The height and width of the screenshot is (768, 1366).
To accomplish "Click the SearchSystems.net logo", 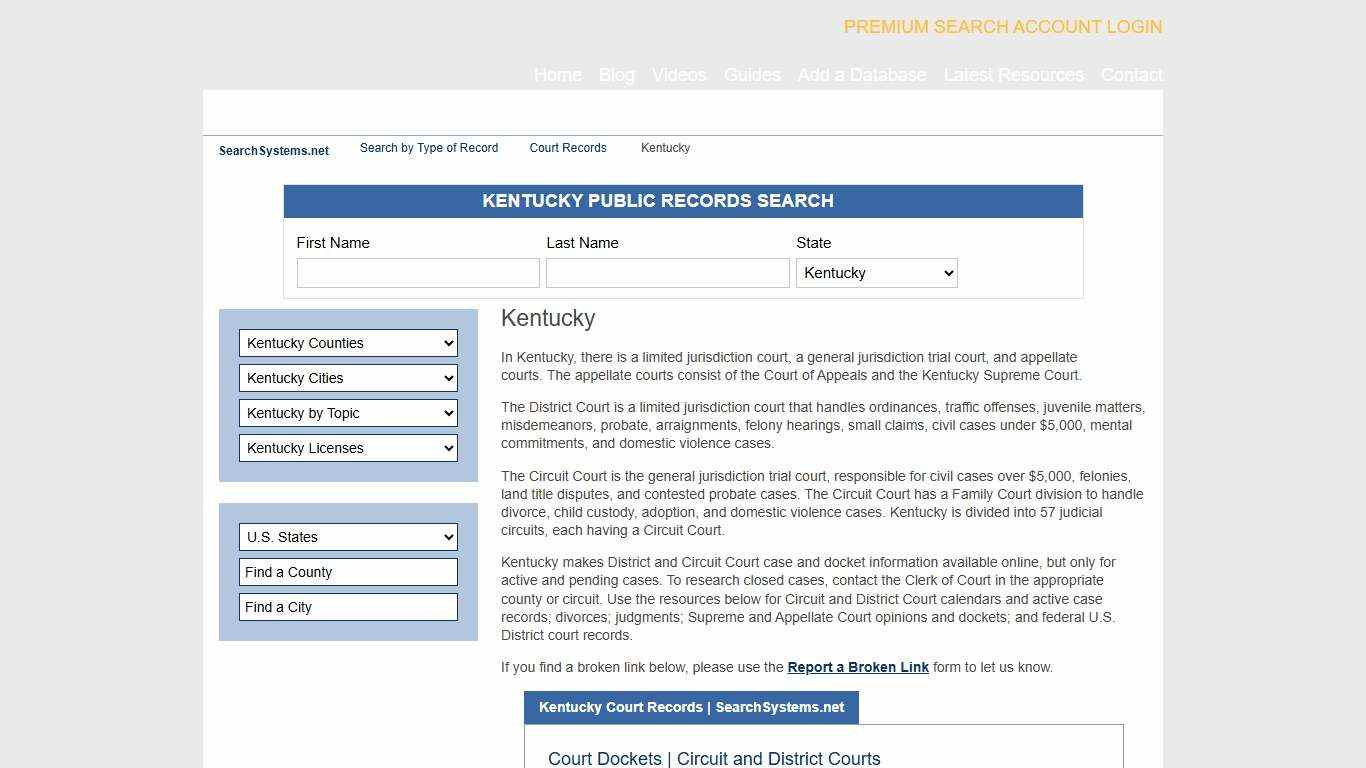I will pyautogui.click(x=273, y=150).
